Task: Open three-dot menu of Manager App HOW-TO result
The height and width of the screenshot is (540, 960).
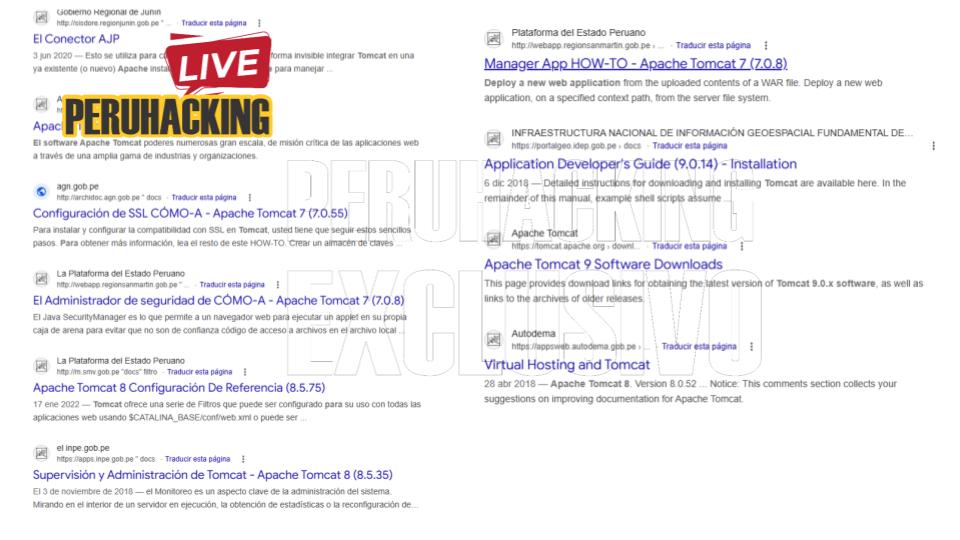Action: tap(765, 45)
